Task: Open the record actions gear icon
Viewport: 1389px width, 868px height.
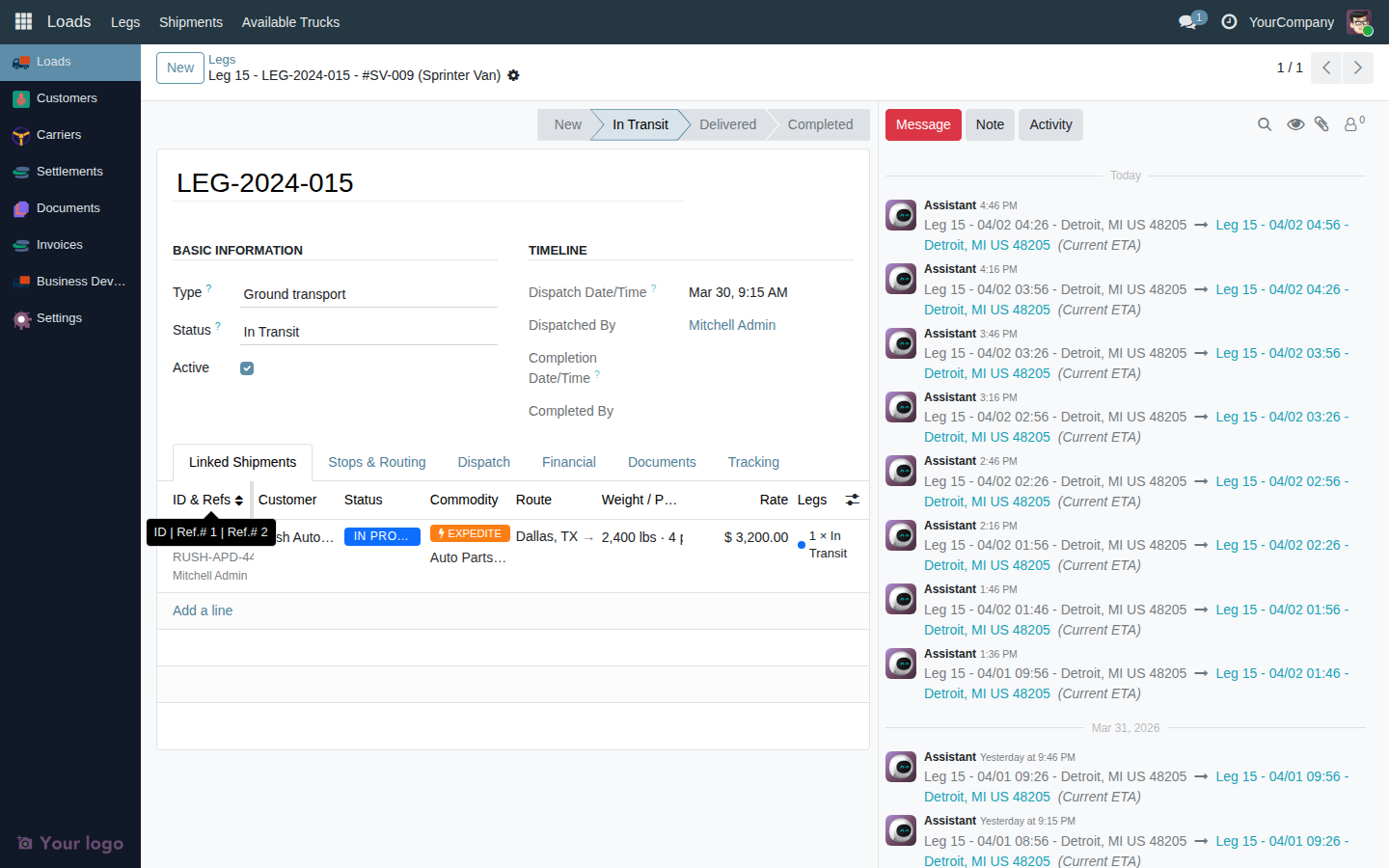Action: tap(513, 75)
